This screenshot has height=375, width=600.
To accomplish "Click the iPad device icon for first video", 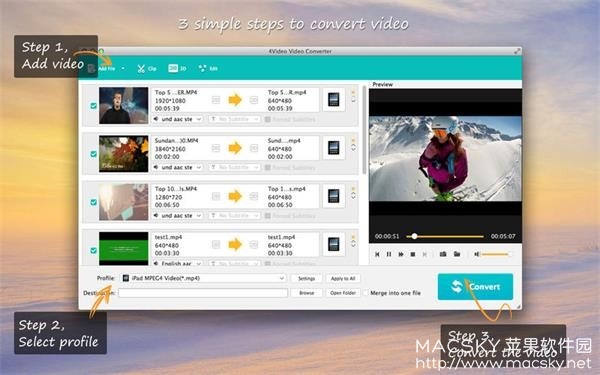I will pyautogui.click(x=334, y=100).
